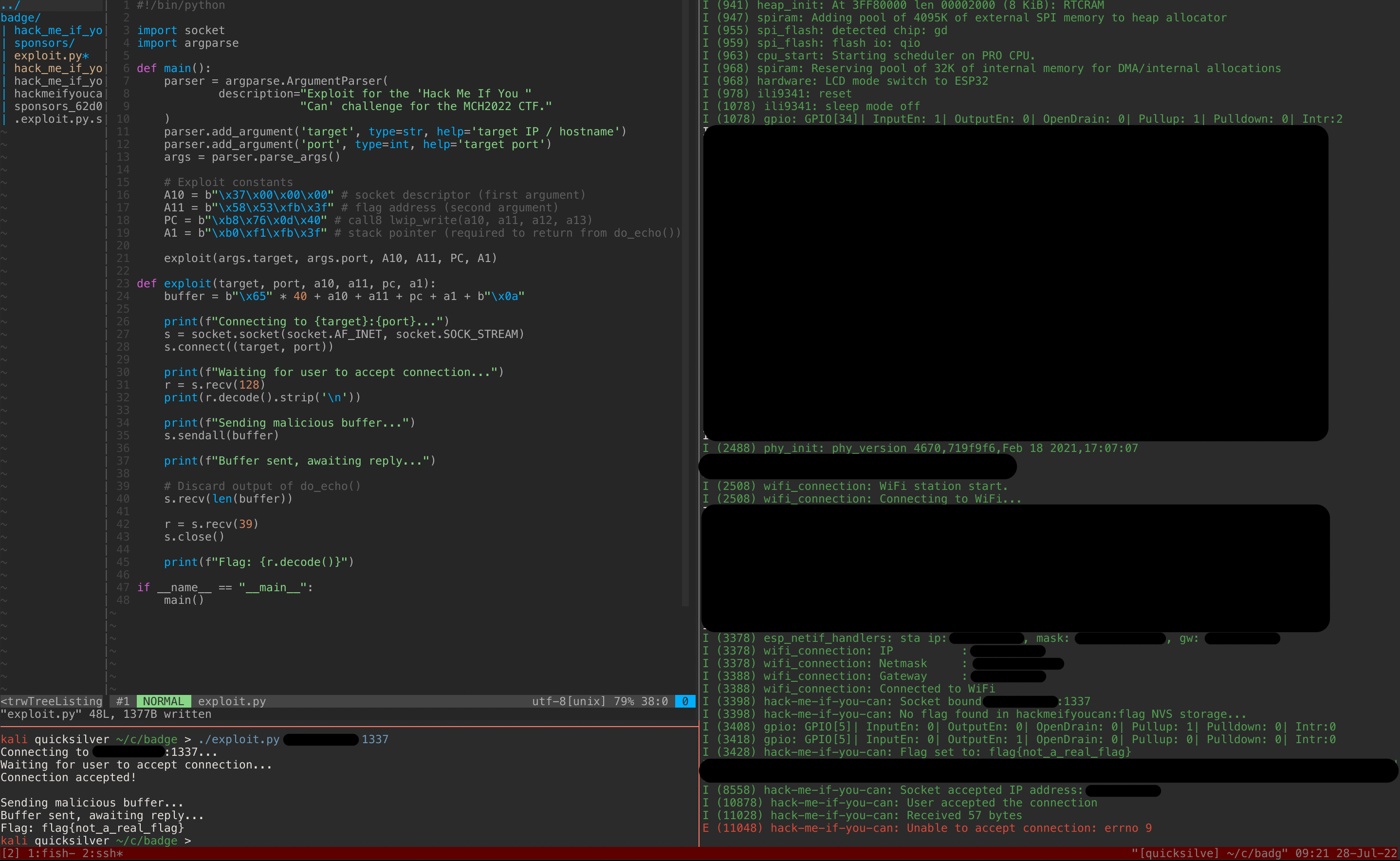The width and height of the screenshot is (1400, 861).
Task: Click the ./exploit.py command in terminal
Action: tap(239, 740)
